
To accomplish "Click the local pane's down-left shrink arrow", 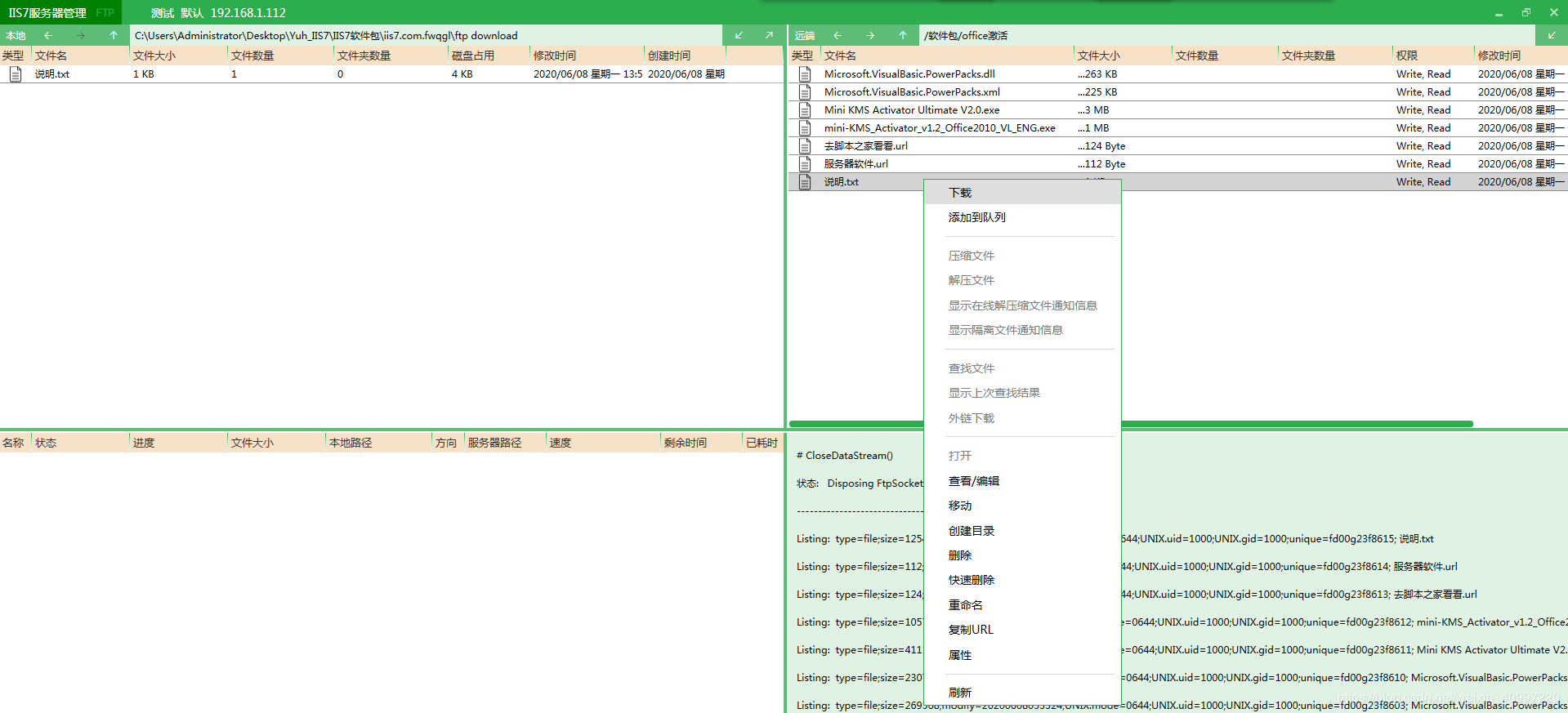I will (x=739, y=35).
